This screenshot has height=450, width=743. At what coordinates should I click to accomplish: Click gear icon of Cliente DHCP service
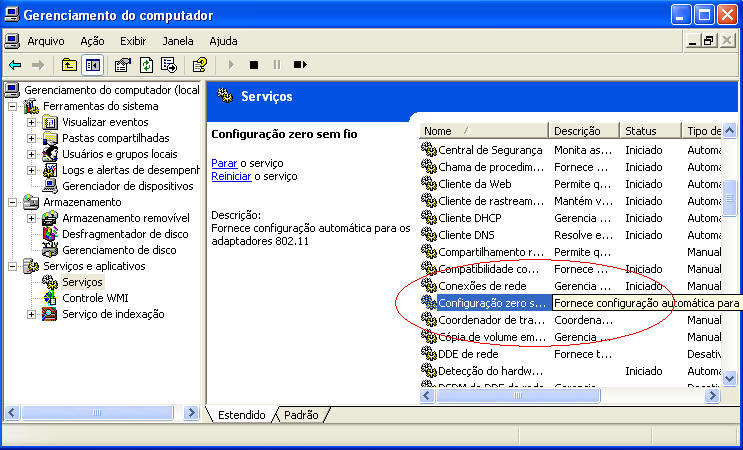[428, 218]
